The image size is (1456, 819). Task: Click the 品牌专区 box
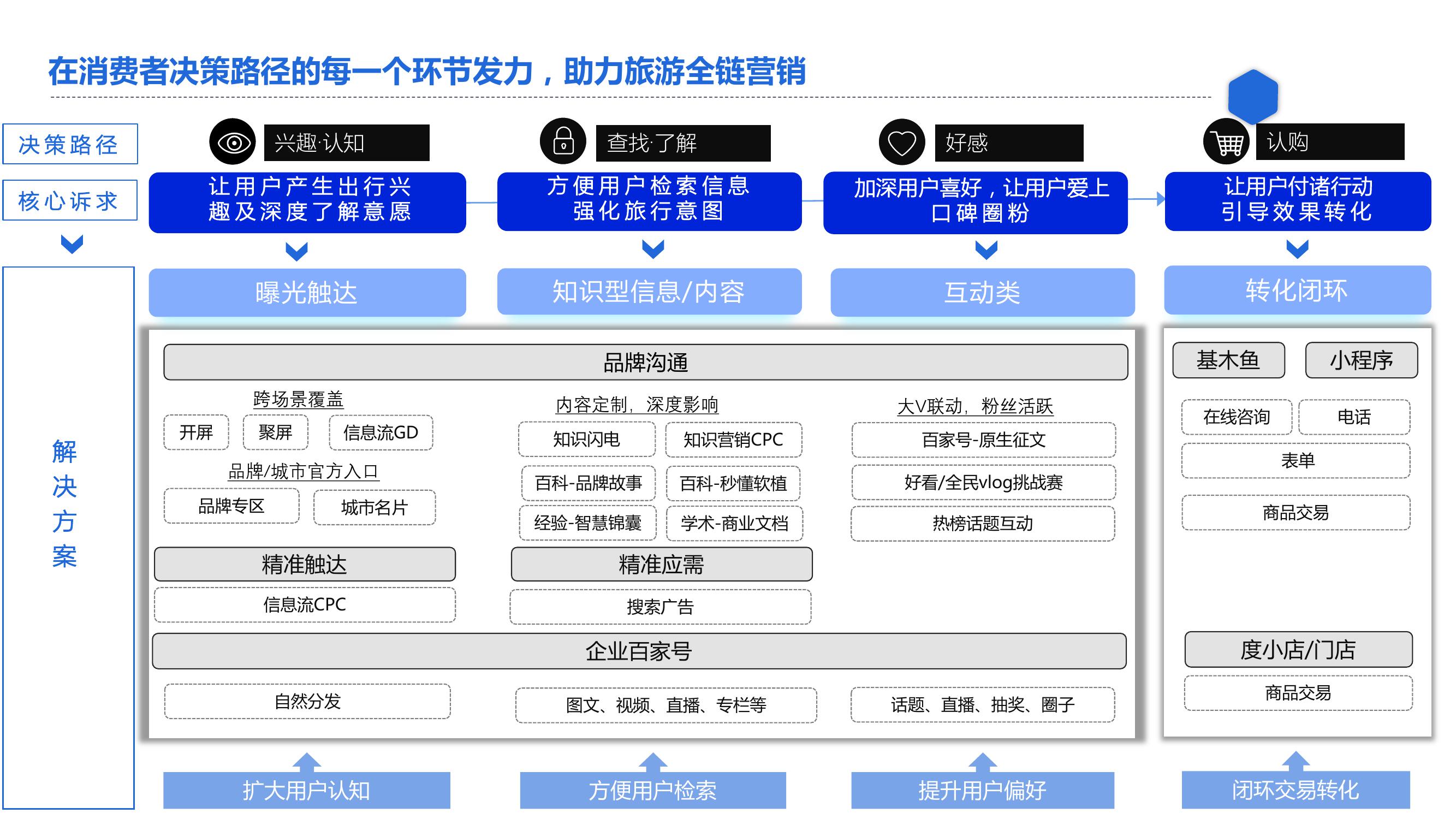231,506
